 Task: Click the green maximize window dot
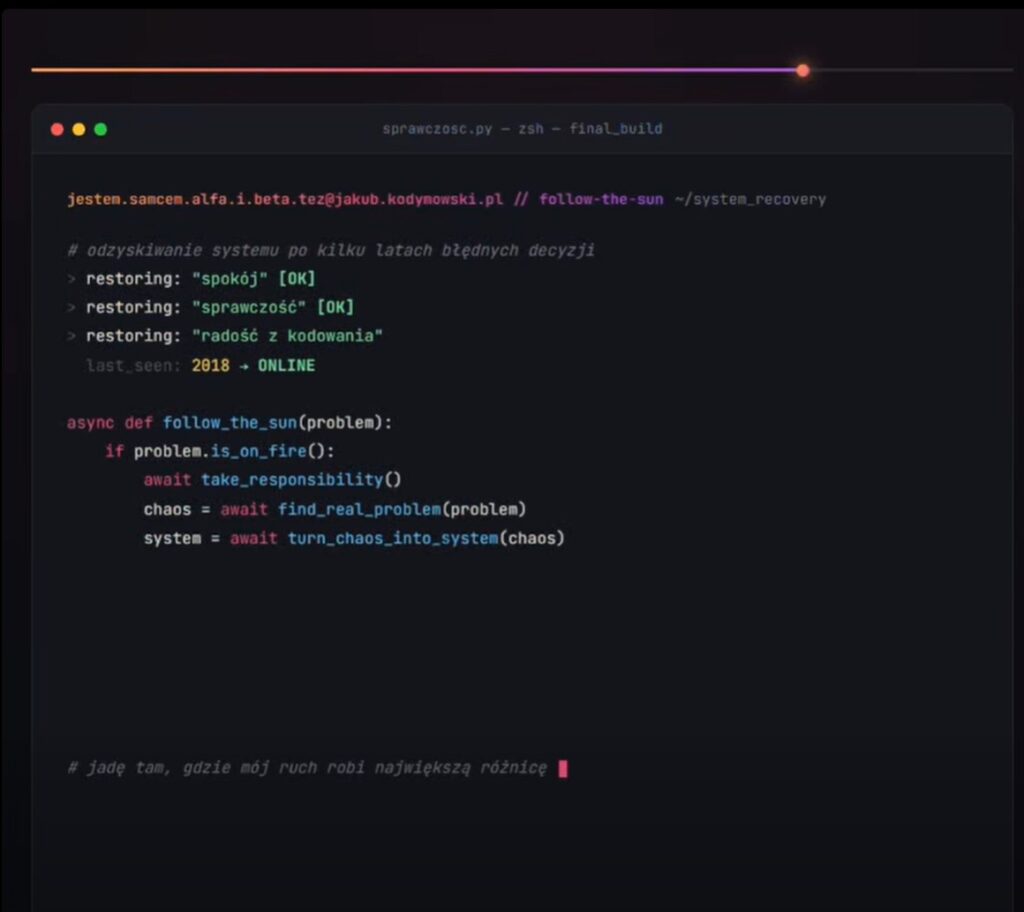pyautogui.click(x=101, y=129)
